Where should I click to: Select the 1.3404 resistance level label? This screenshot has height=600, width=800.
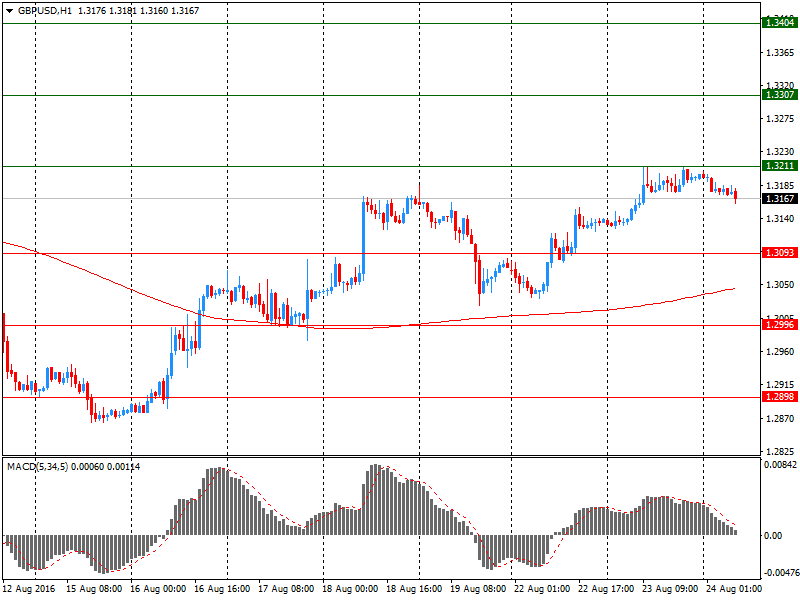780,22
